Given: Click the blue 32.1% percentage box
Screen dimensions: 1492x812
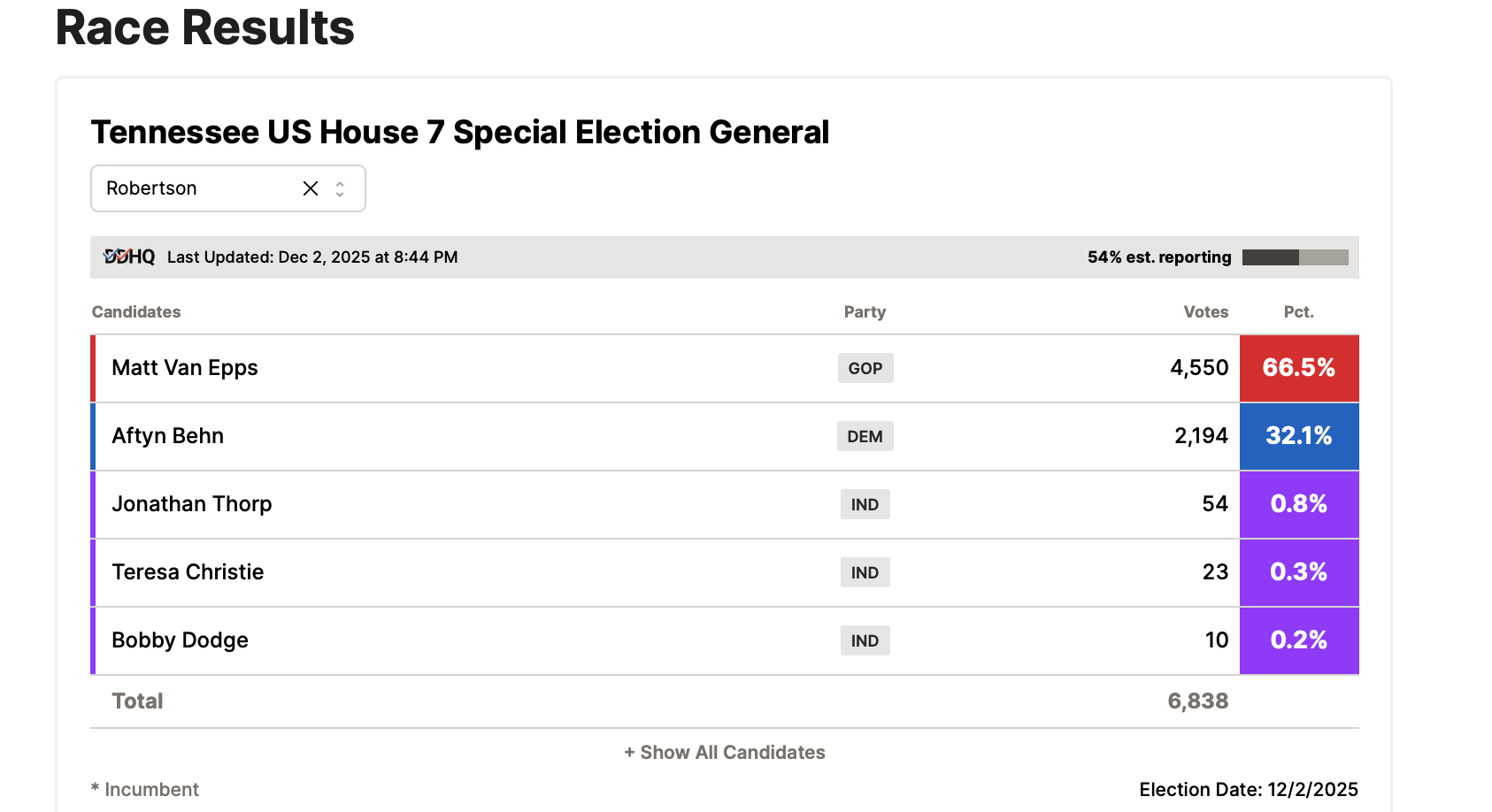Looking at the screenshot, I should coord(1298,436).
